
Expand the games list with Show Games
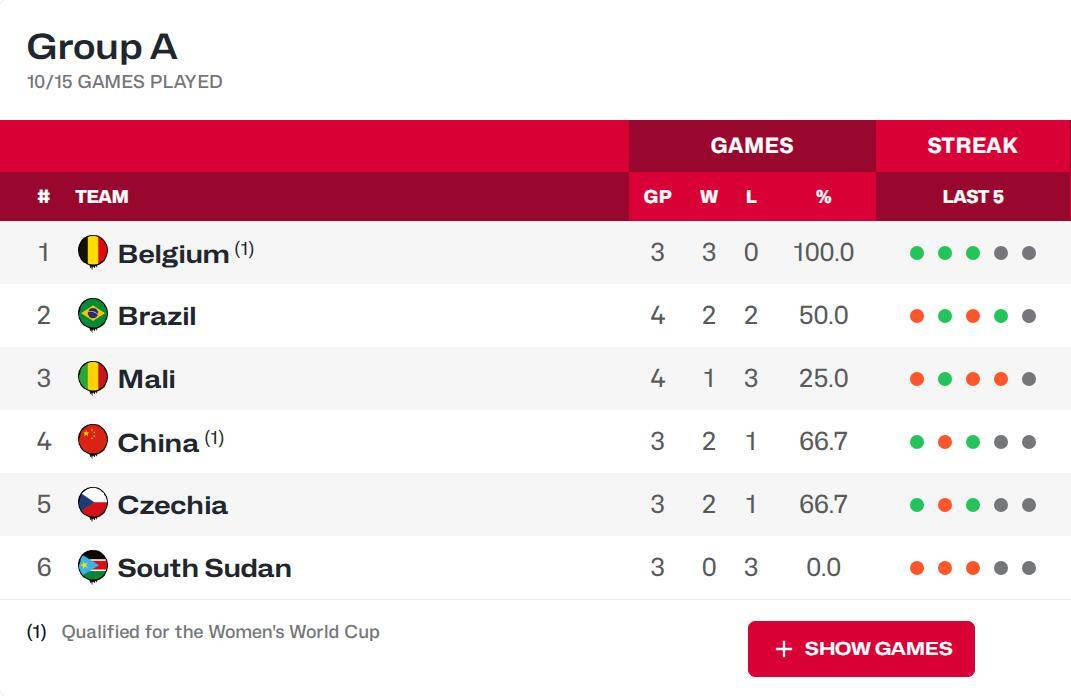click(861, 649)
